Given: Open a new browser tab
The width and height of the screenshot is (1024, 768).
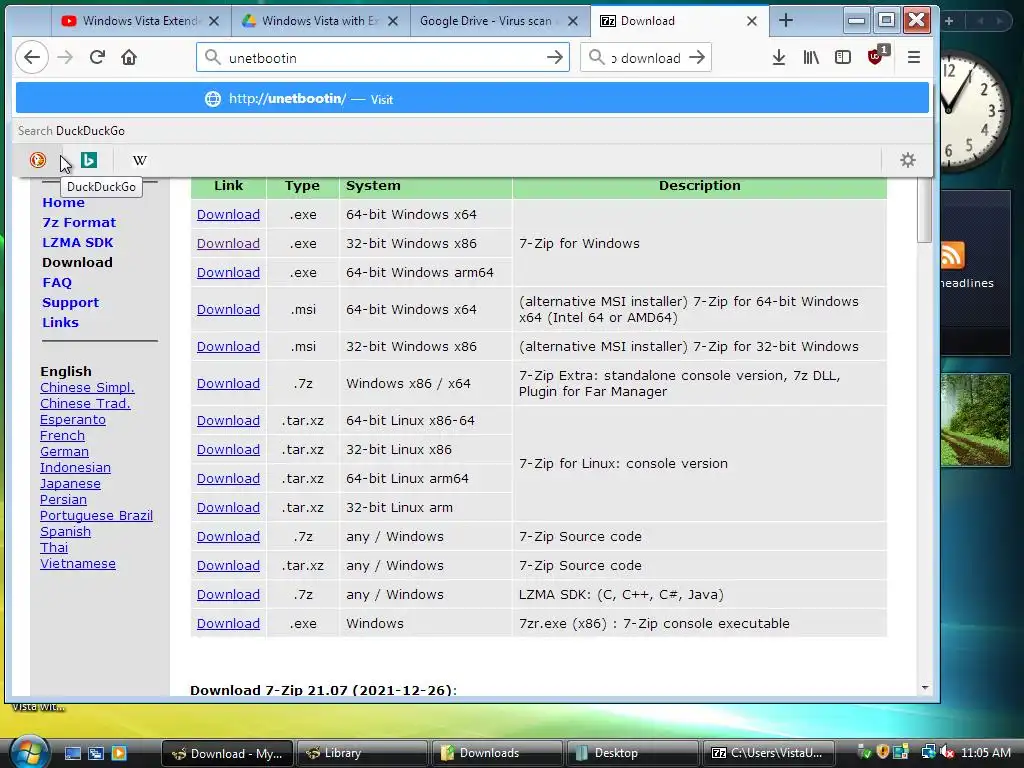Looking at the screenshot, I should coord(786,21).
